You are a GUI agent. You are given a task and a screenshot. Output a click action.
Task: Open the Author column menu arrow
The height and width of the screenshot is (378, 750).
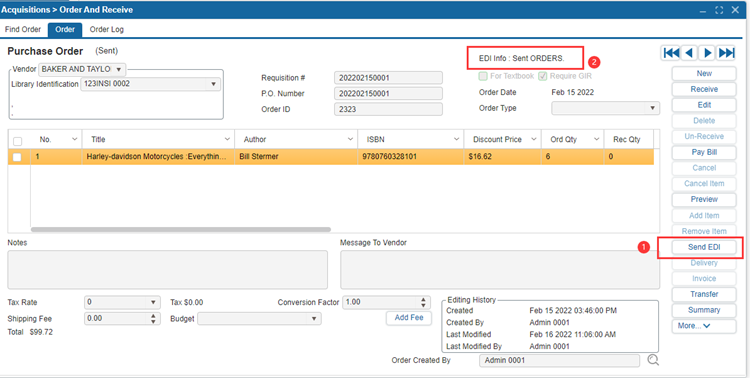tap(350, 139)
